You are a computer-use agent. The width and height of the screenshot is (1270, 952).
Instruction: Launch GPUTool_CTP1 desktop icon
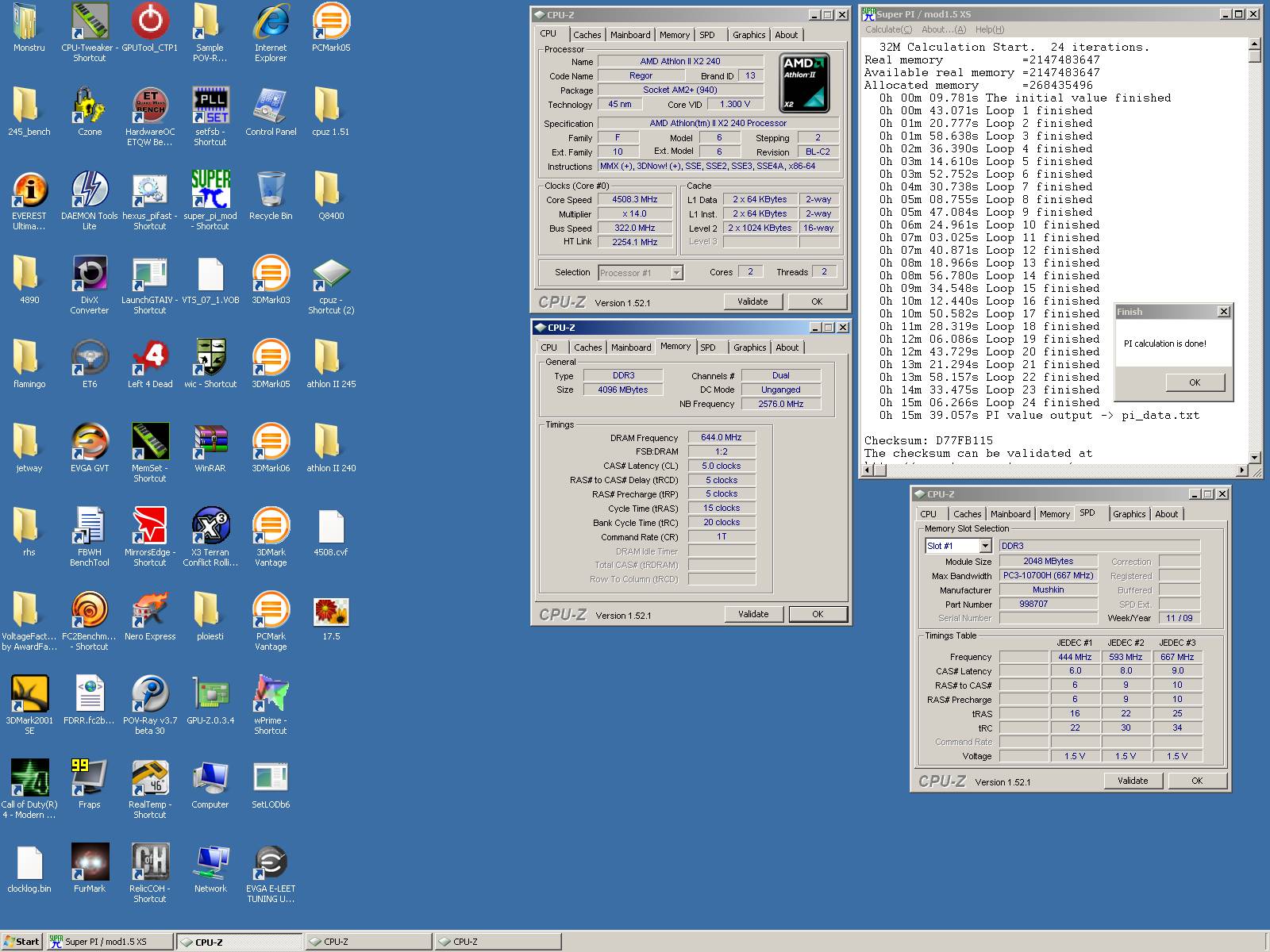(150, 22)
